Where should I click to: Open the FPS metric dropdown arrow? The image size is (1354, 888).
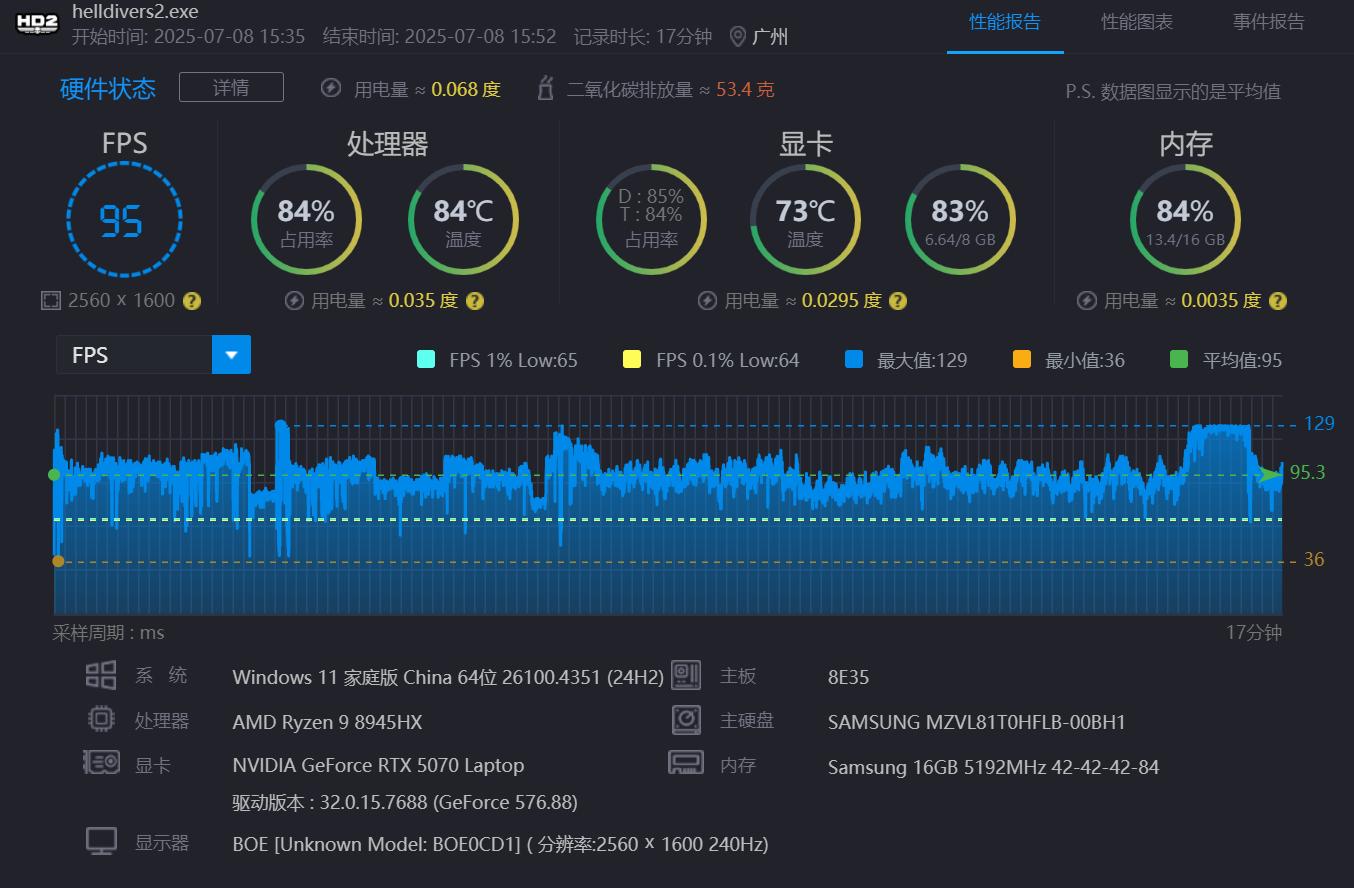231,355
